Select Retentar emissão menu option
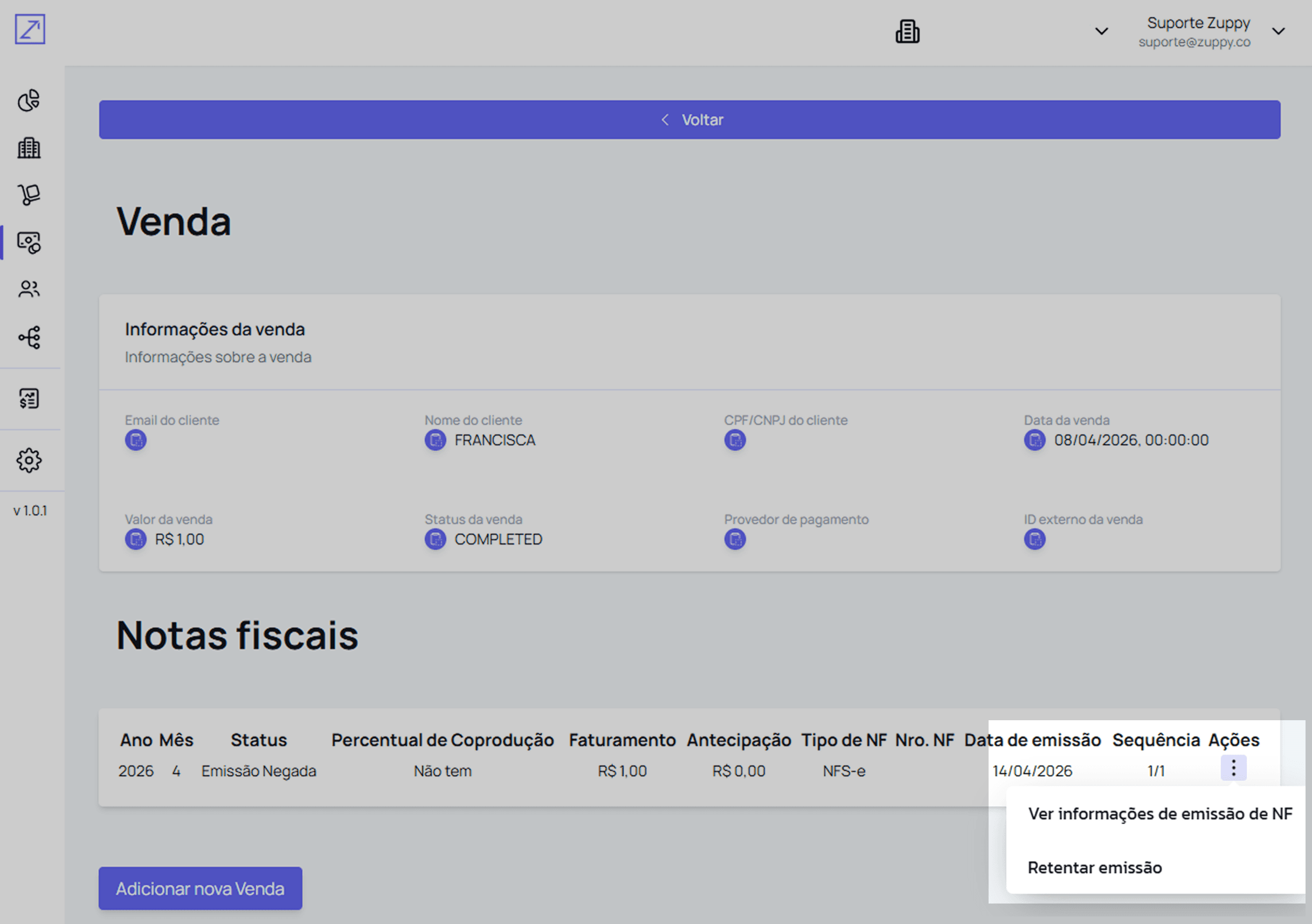1312x924 pixels. click(1094, 867)
